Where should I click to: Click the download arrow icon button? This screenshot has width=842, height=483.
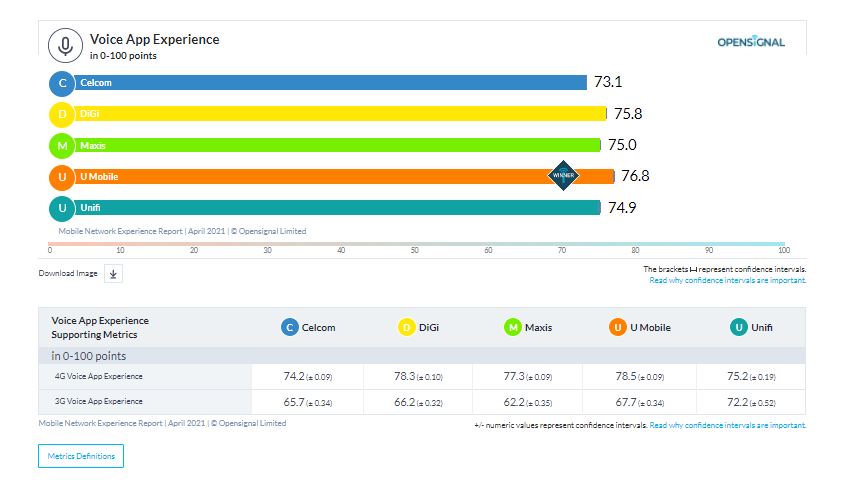tap(113, 273)
